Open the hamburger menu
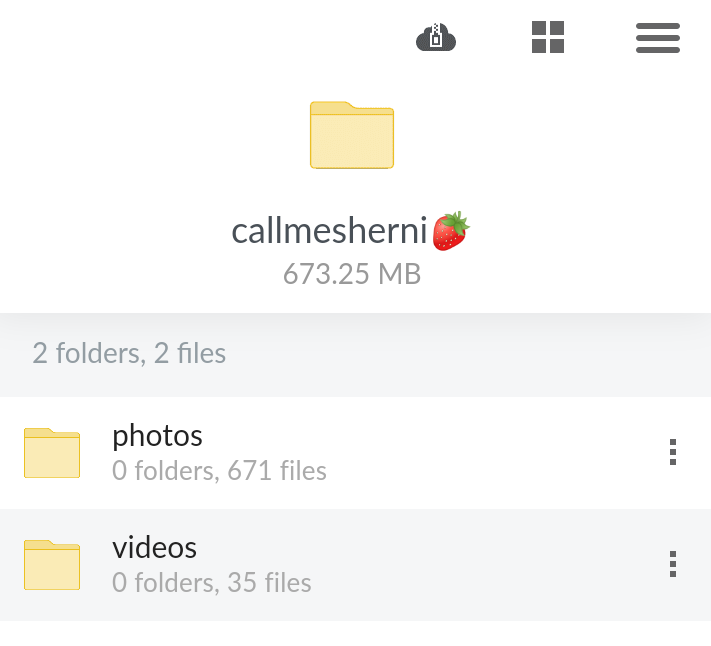The width and height of the screenshot is (711, 646). click(x=657, y=38)
